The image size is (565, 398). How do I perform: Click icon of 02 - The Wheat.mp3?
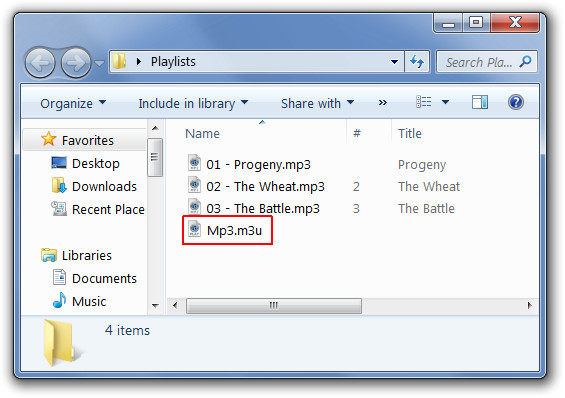[x=195, y=185]
